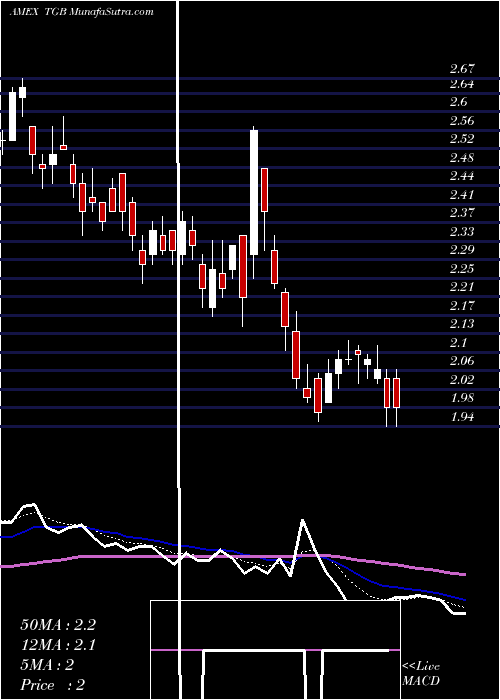Click the 2.02 price axis label
Screen dimensions: 500x700
click(x=462, y=380)
